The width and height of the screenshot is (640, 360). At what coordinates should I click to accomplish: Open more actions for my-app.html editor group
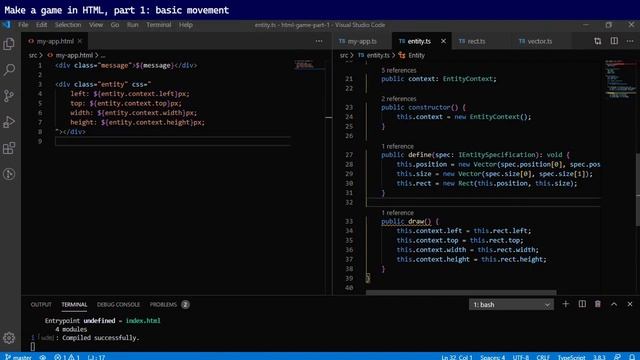pyautogui.click(x=319, y=41)
